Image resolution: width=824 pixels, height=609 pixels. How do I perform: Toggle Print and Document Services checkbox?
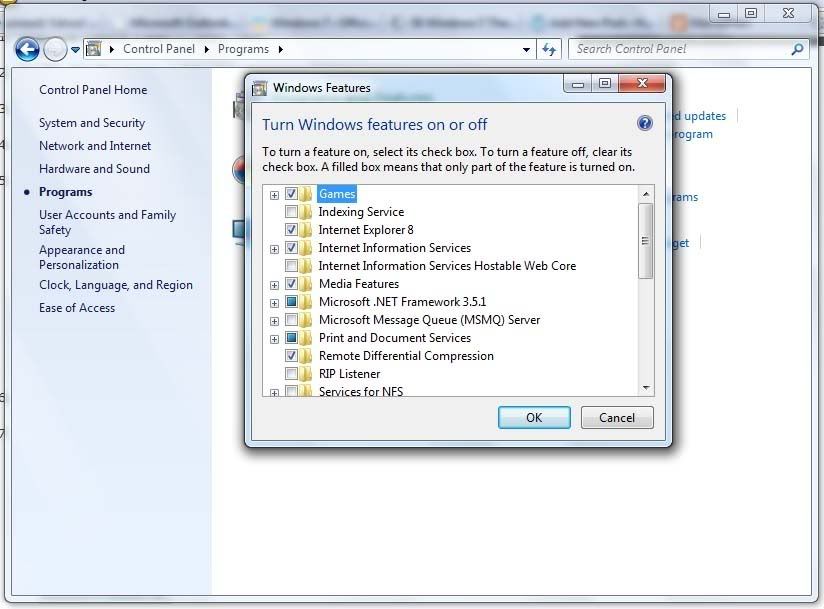pyautogui.click(x=291, y=338)
